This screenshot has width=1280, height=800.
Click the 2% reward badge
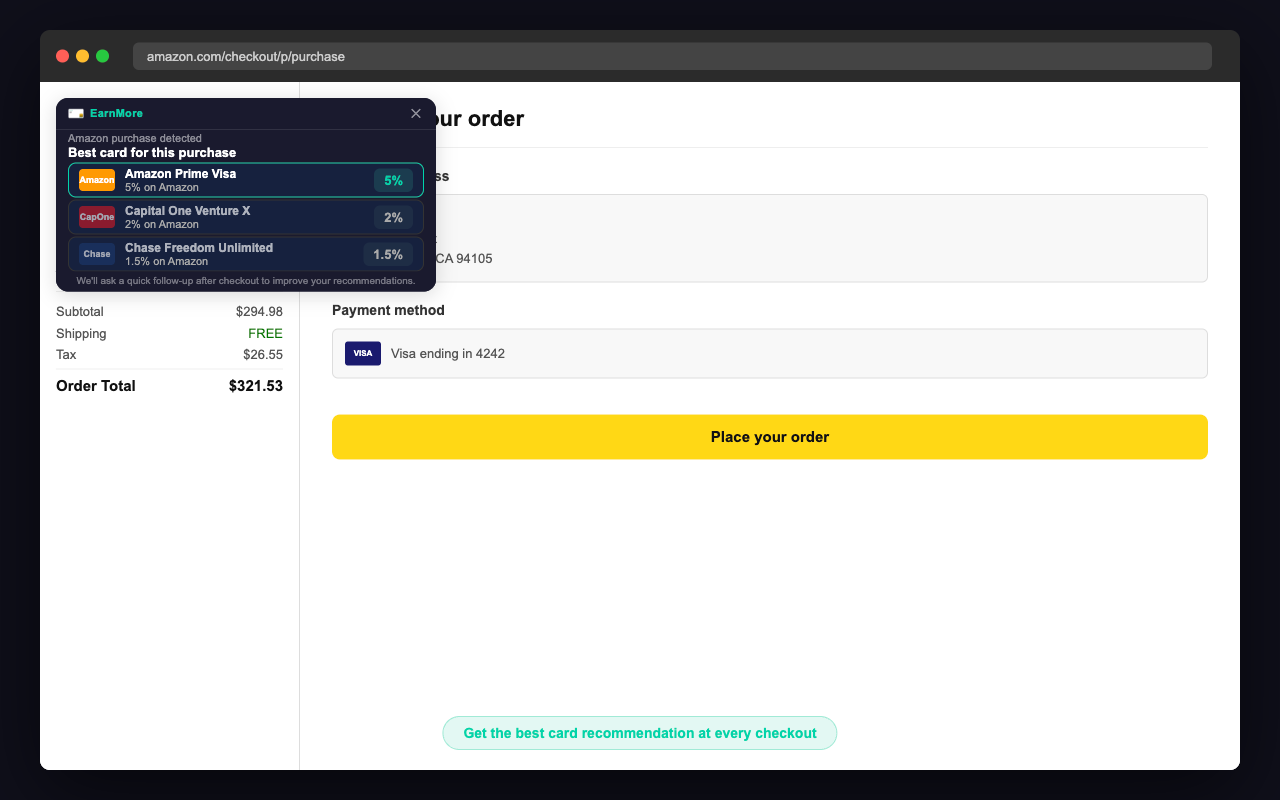click(x=393, y=217)
